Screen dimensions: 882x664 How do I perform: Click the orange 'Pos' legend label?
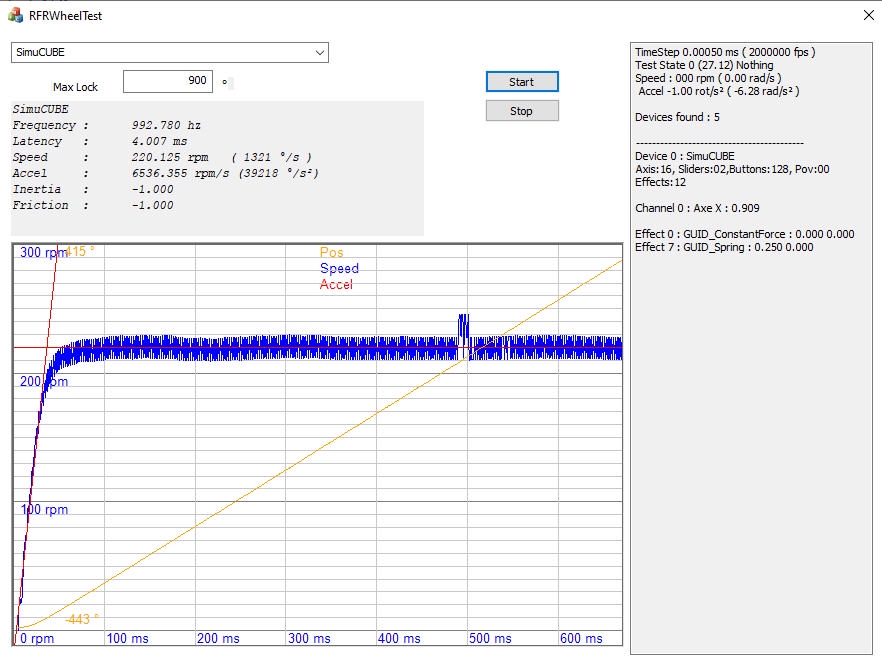(x=331, y=253)
